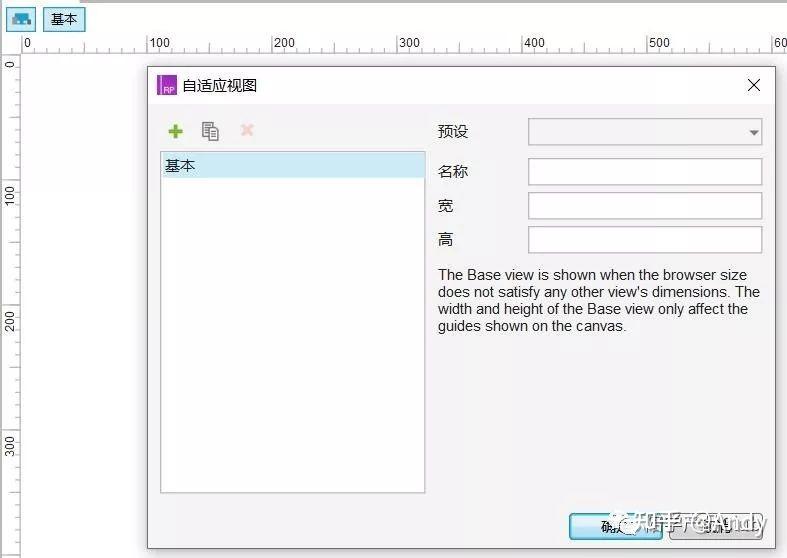Screen dimensions: 787x558
Task: Click the 名称 name input field
Action: [x=645, y=172]
